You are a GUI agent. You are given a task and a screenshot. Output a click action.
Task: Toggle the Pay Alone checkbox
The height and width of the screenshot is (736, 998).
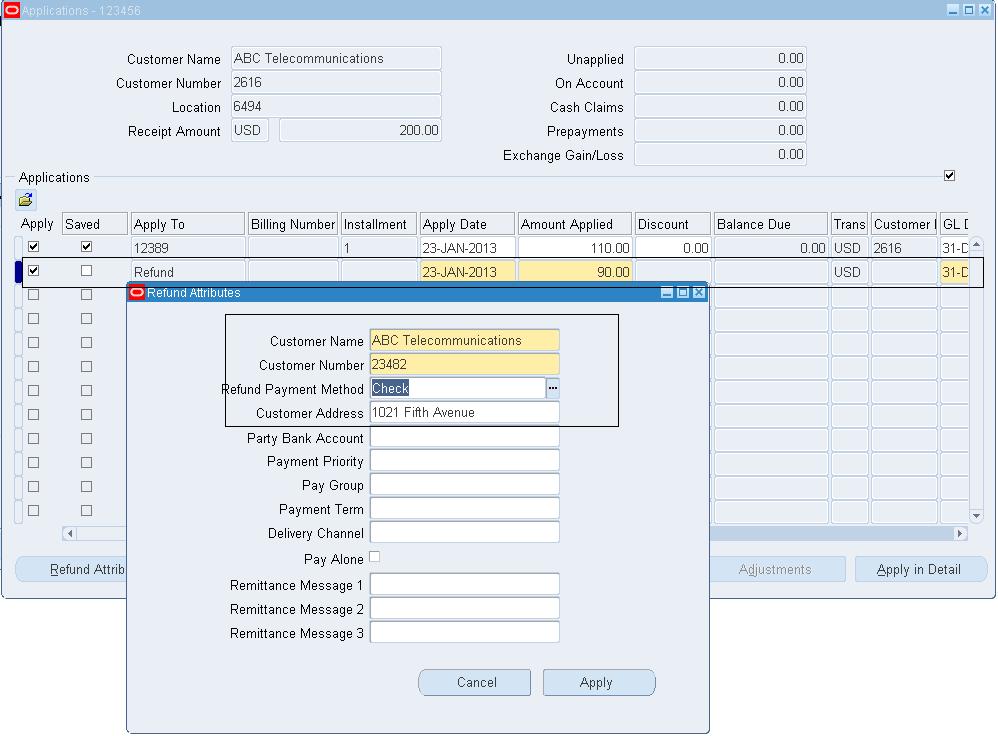point(374,557)
